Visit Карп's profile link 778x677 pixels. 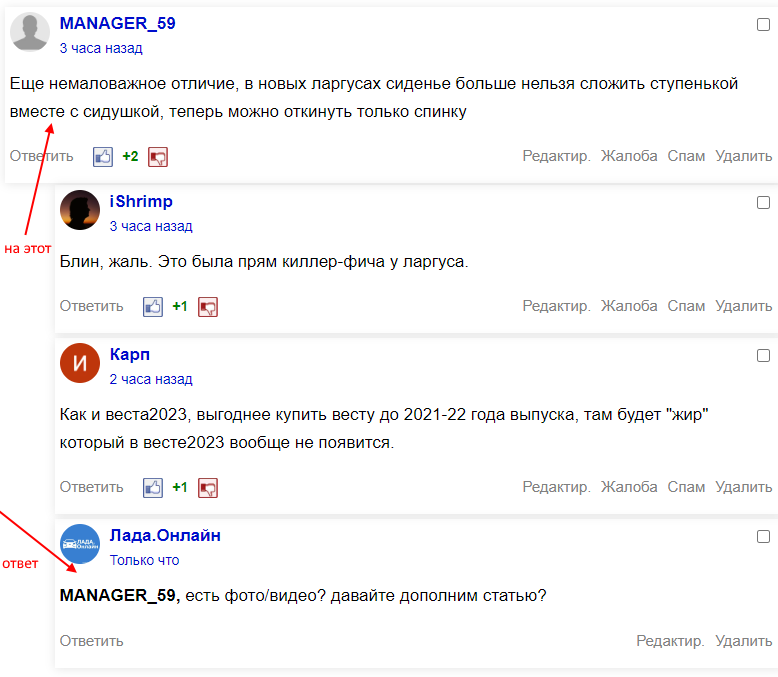130,354
